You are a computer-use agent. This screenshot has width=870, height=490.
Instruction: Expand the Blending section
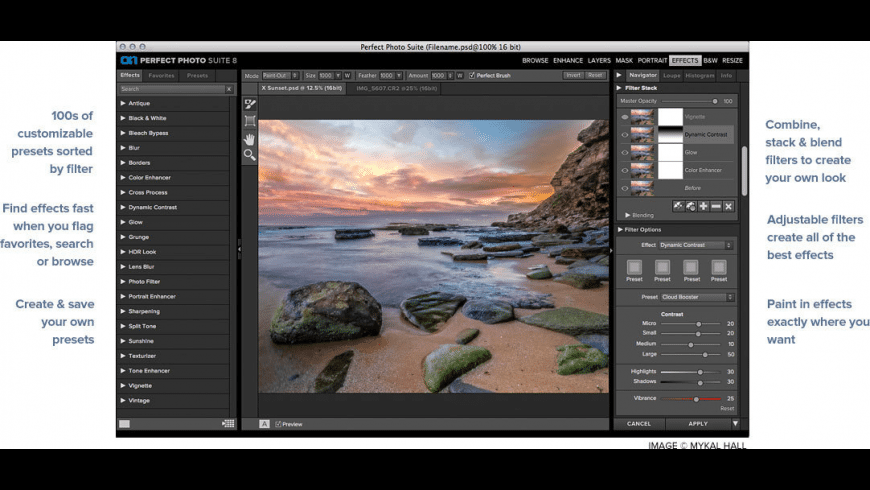tap(628, 215)
